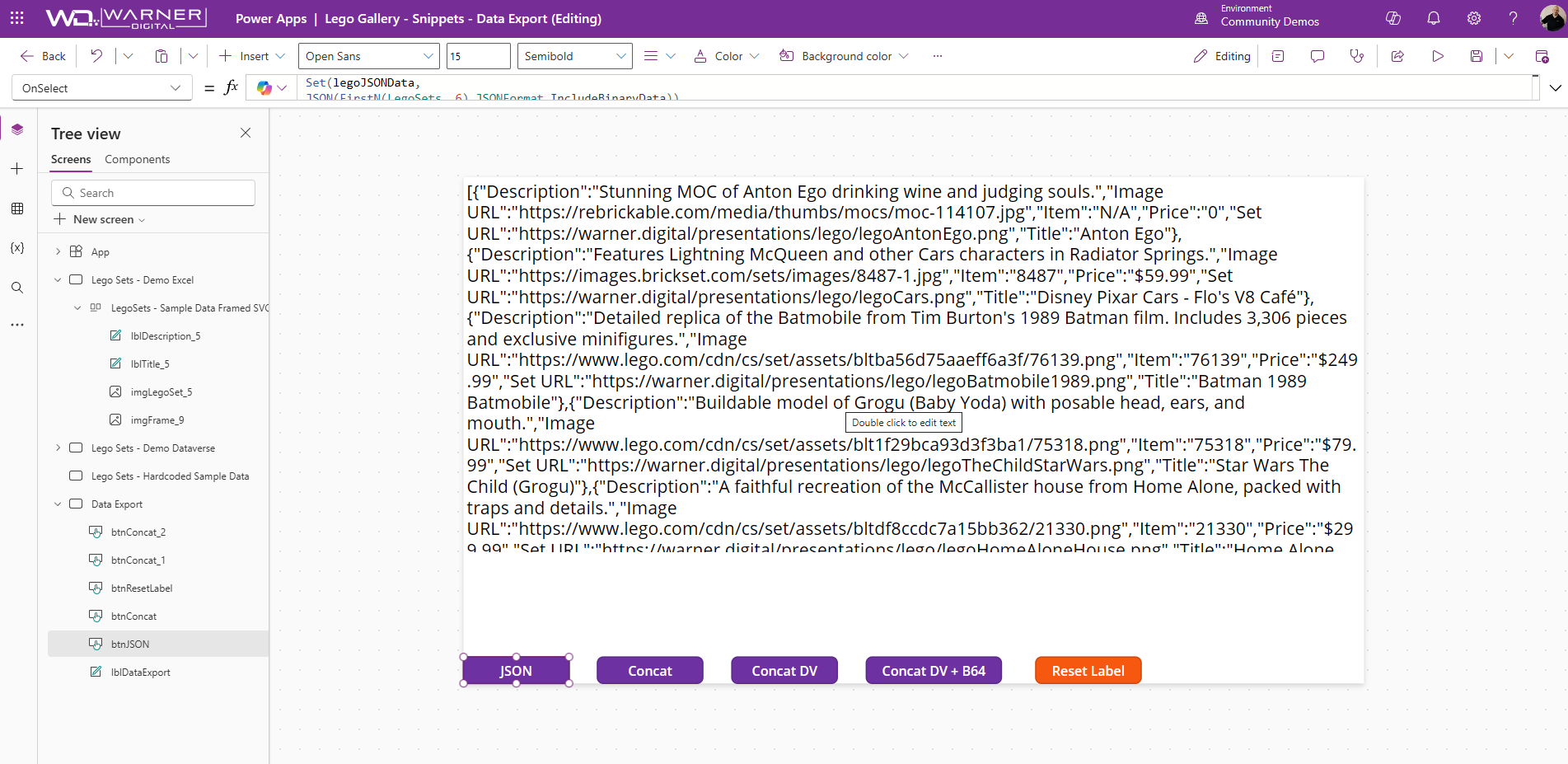Select imgFrame_9 in the tree
Image resolution: width=1568 pixels, height=764 pixels.
pos(157,420)
